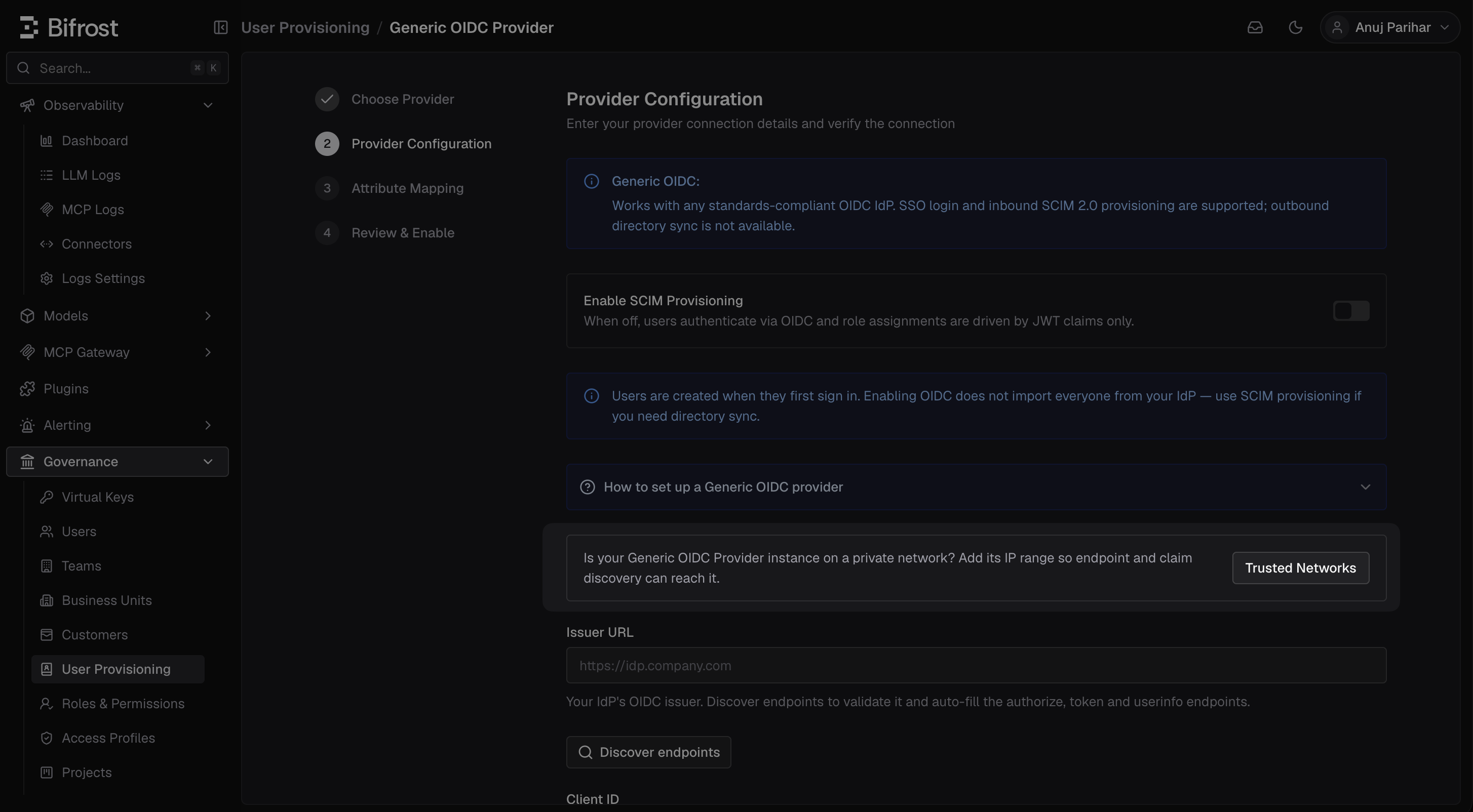The image size is (1473, 812).
Task: Focus the sidebar Search box
Action: point(117,68)
